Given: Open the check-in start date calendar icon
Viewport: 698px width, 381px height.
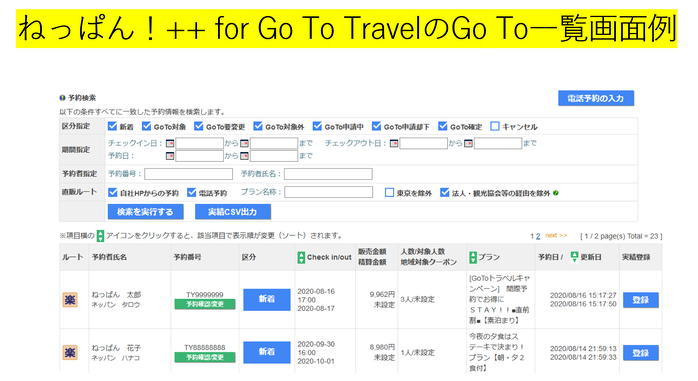Looking at the screenshot, I should click(x=170, y=143).
